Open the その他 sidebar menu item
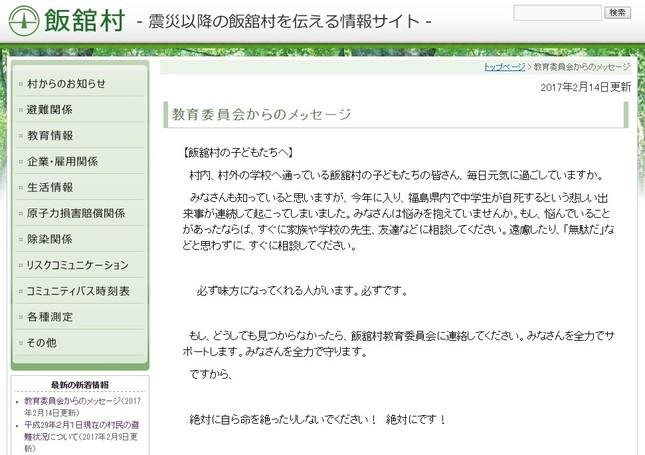 (42, 343)
